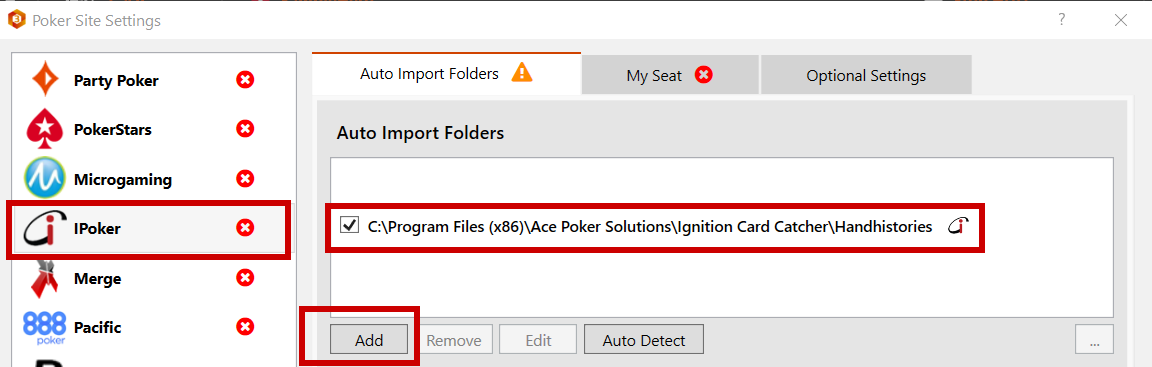Click red error icon on My Seat tab
The width and height of the screenshot is (1152, 367).
[x=704, y=75]
